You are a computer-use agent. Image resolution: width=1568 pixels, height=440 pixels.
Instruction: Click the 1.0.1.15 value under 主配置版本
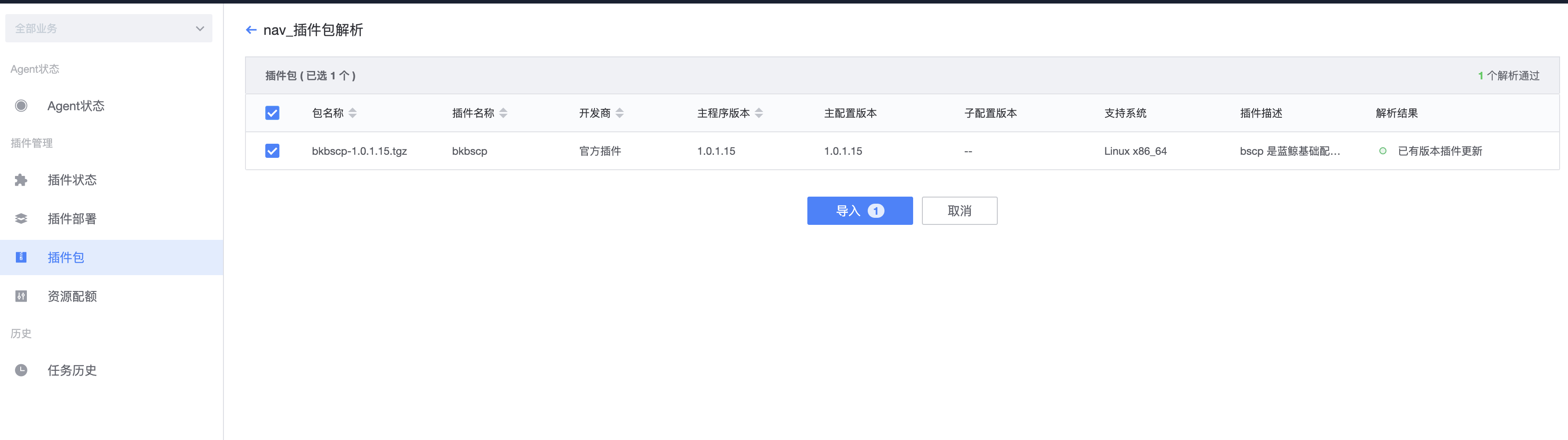[843, 151]
